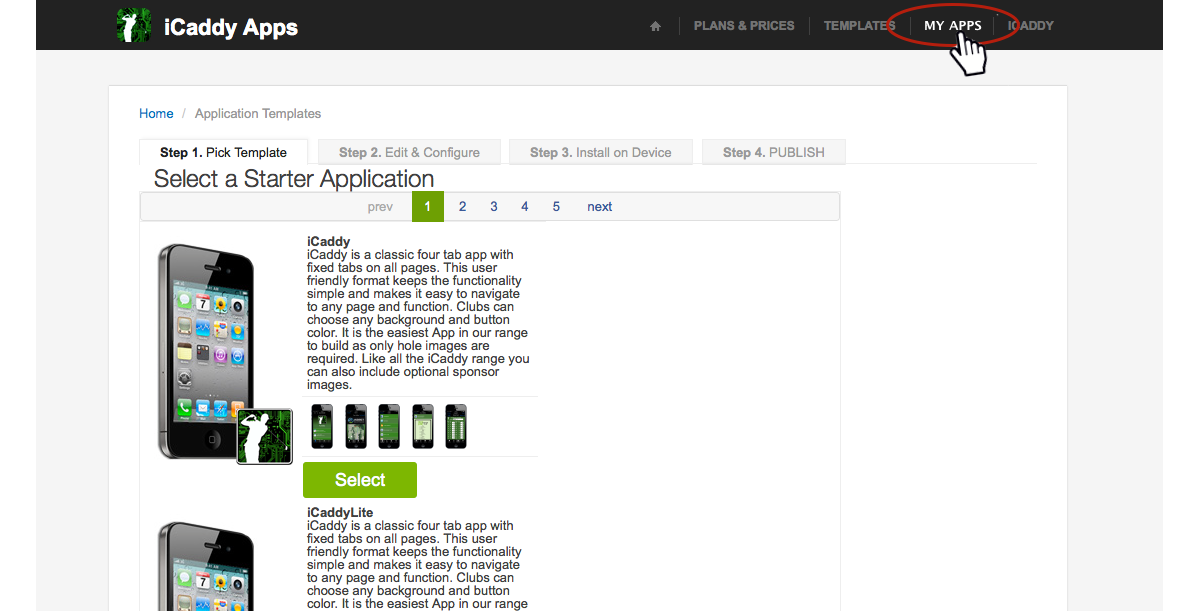
Task: Go to the Step 4. PUBLISH tab
Action: pos(774,152)
